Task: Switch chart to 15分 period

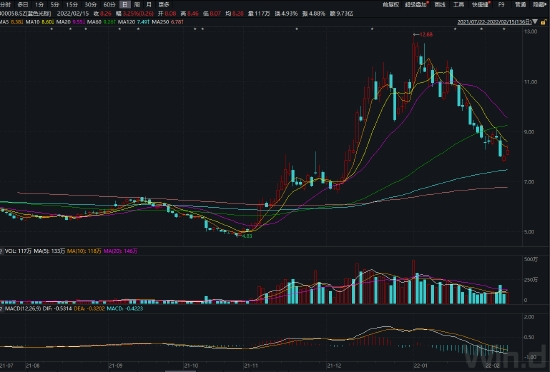Action: 72,5
